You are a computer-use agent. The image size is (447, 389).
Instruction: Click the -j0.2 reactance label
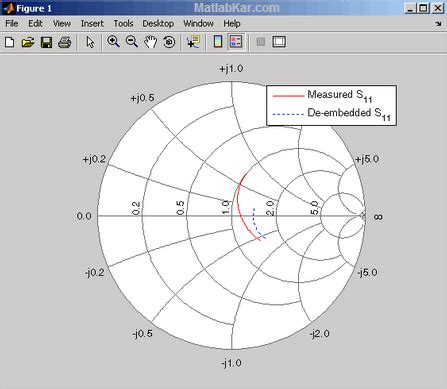pos(94,273)
